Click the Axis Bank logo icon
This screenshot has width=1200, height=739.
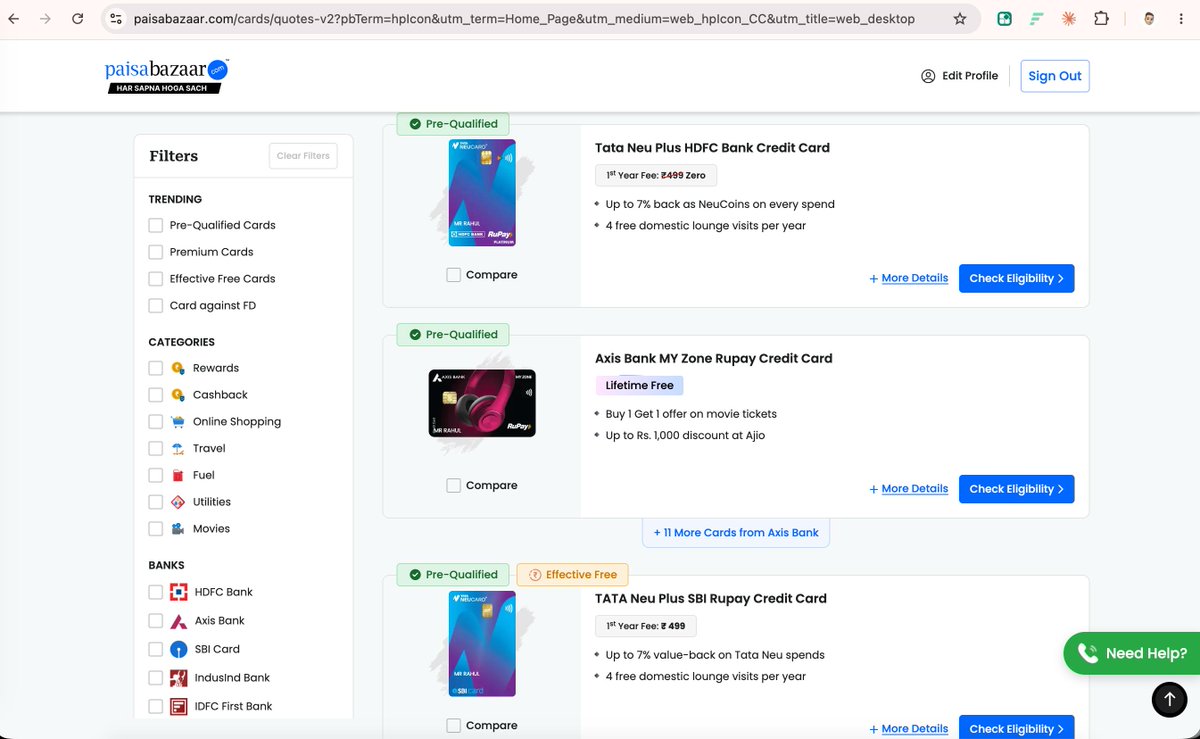click(x=178, y=621)
